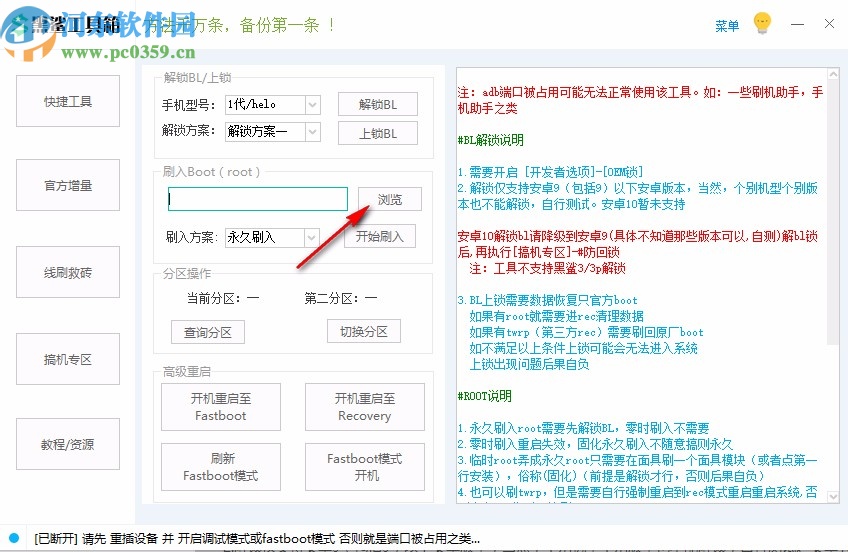Expand the 刷入方案 dropdown
This screenshot has width=848, height=552.
[311, 237]
